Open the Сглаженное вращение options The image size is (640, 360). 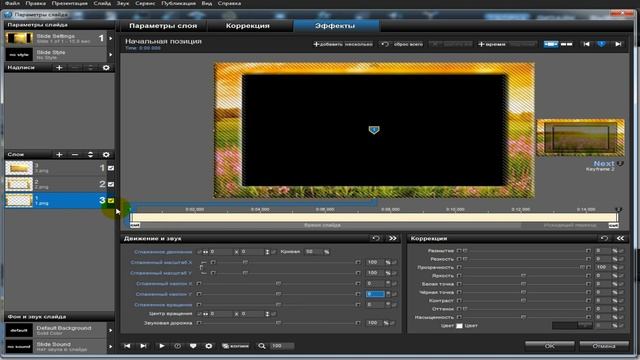[x=163, y=305]
